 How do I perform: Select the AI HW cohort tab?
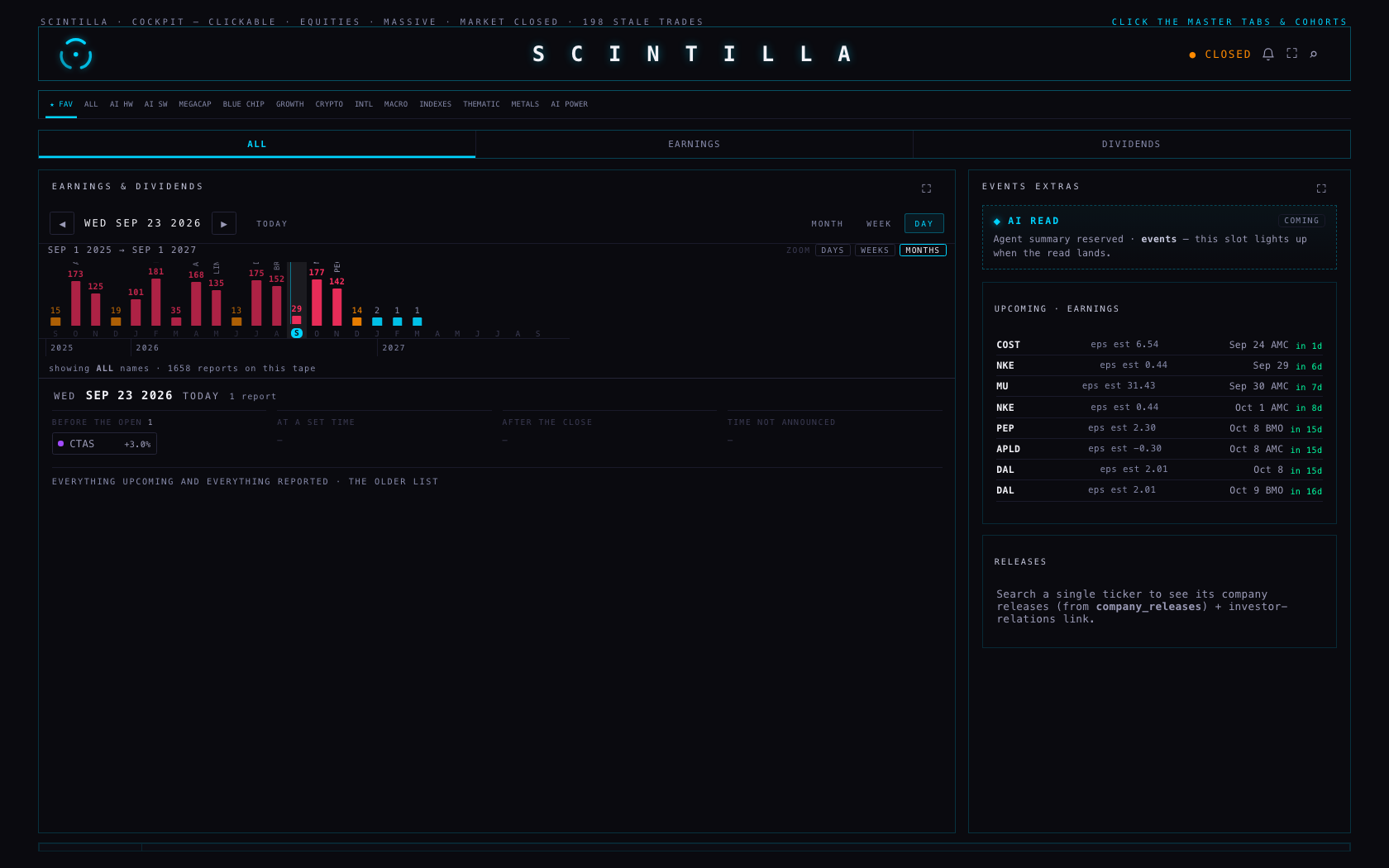(122, 104)
